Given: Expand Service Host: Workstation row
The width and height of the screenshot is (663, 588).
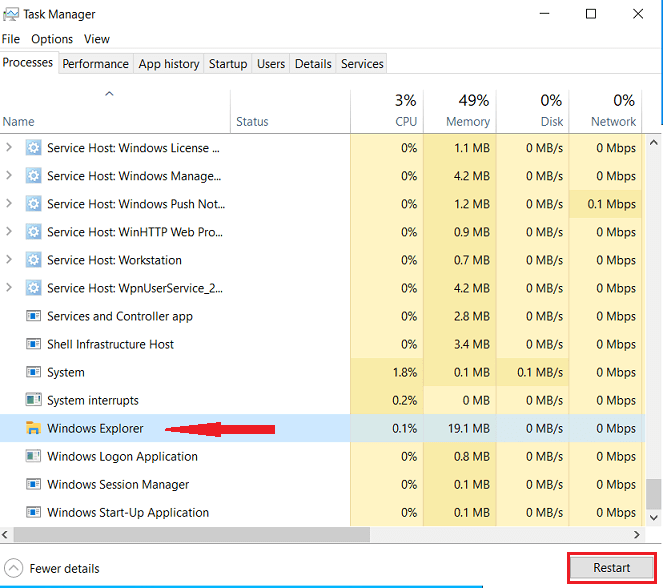Looking at the screenshot, I should pos(8,259).
